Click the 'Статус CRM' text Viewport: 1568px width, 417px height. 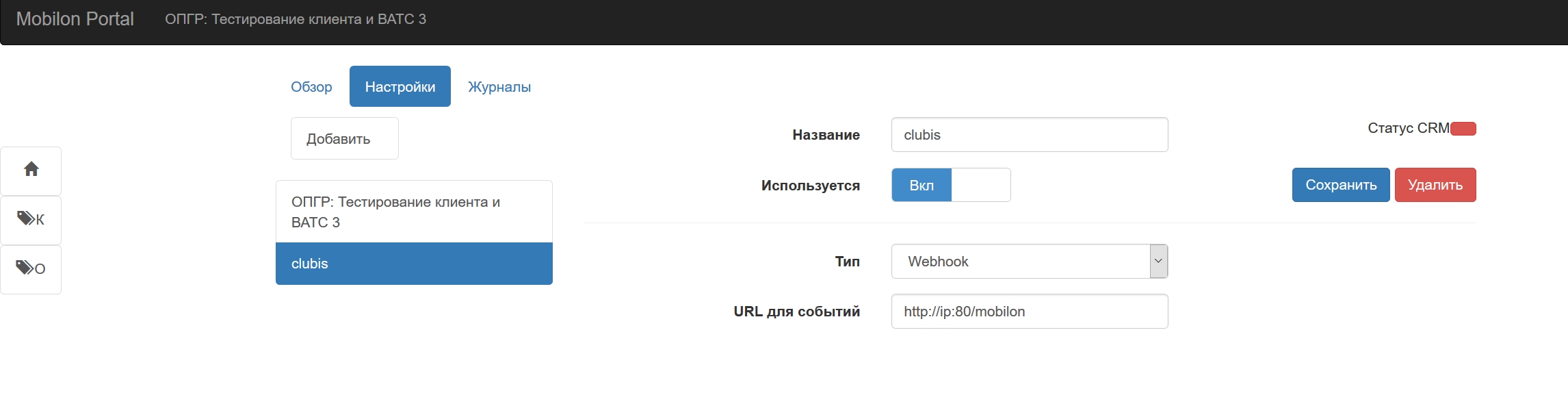click(x=1409, y=128)
